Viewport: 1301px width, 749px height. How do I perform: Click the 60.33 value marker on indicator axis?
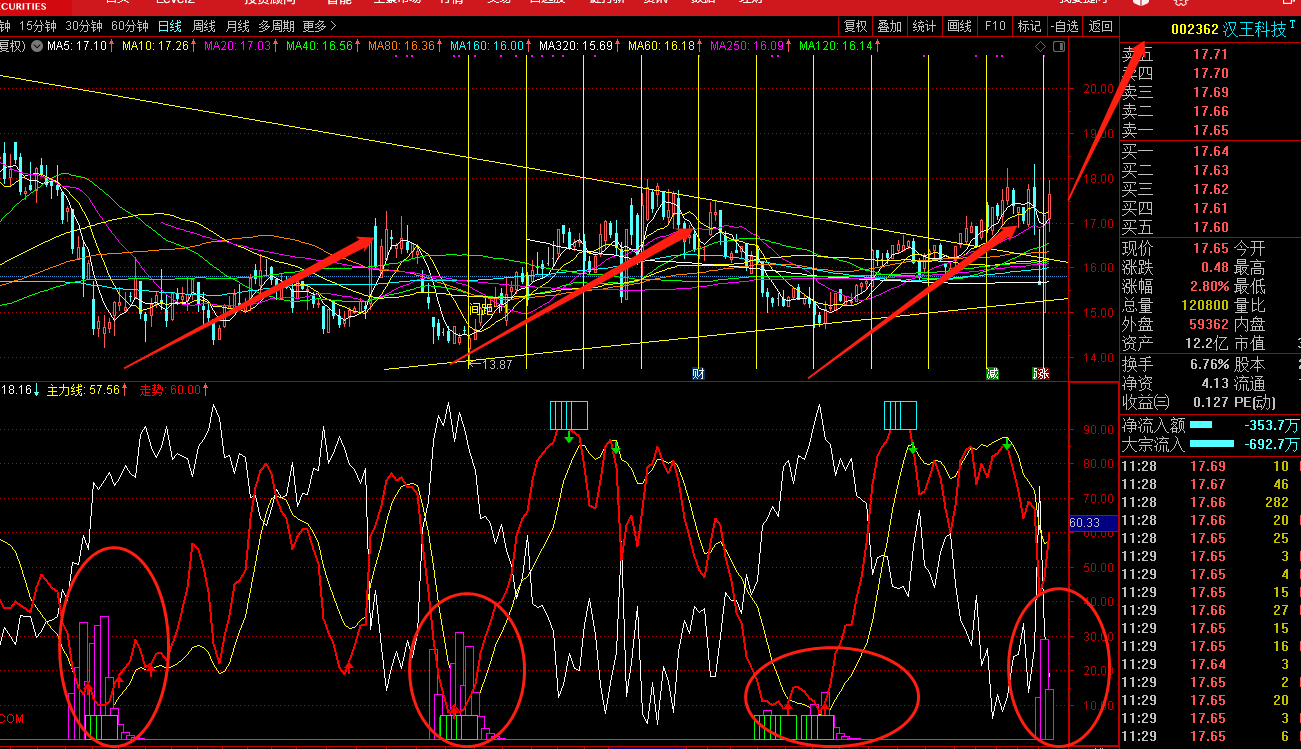[1085, 522]
